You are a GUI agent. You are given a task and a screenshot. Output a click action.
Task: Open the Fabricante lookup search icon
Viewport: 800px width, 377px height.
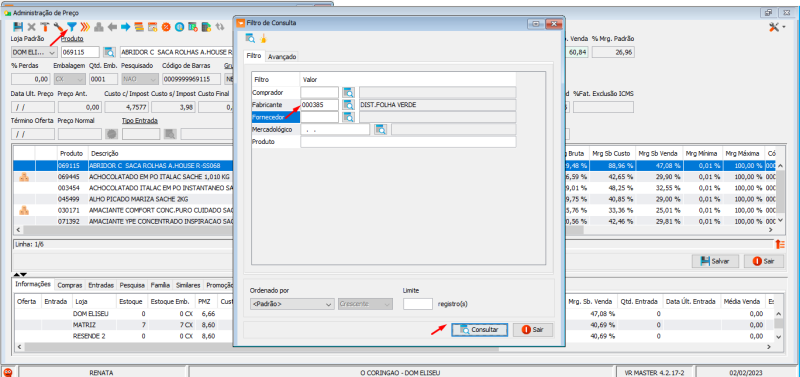pos(348,105)
